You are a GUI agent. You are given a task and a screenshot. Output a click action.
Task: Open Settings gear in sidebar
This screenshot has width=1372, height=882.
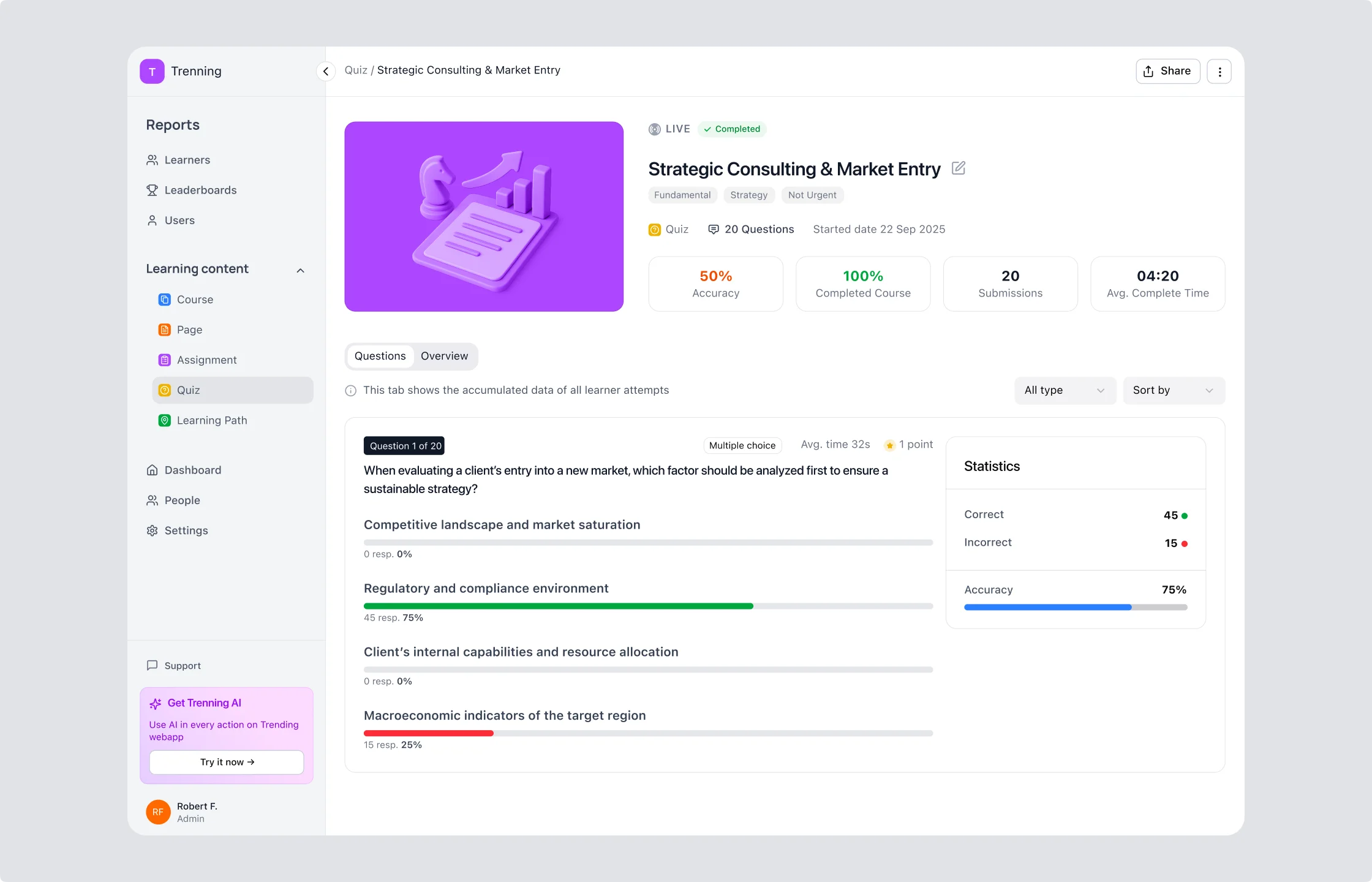(x=153, y=530)
